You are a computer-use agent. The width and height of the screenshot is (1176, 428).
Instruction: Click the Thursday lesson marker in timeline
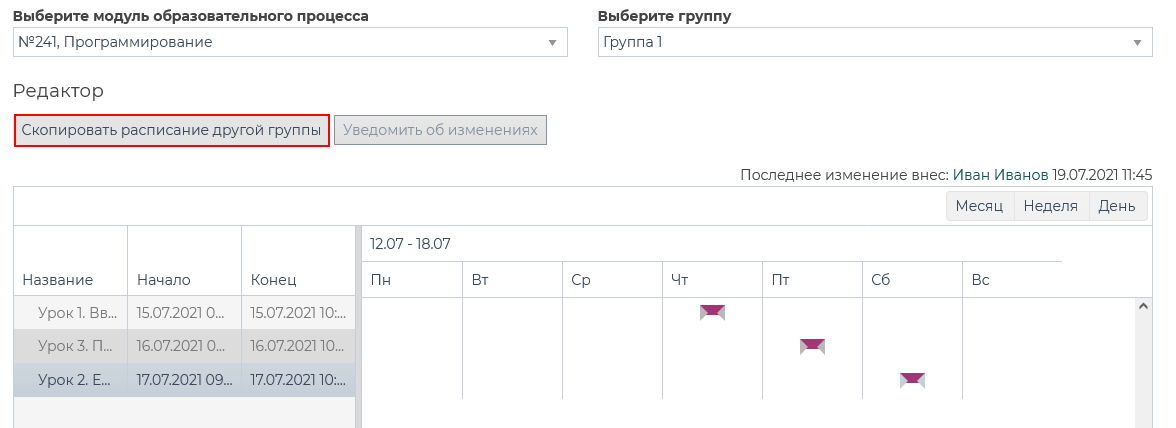[x=712, y=312]
